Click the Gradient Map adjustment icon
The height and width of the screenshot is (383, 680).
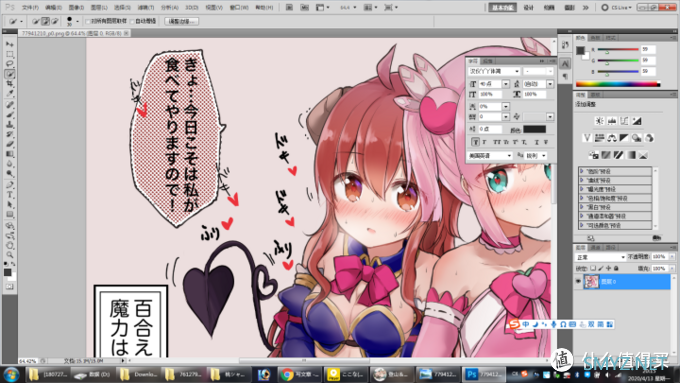pyautogui.click(x=631, y=155)
